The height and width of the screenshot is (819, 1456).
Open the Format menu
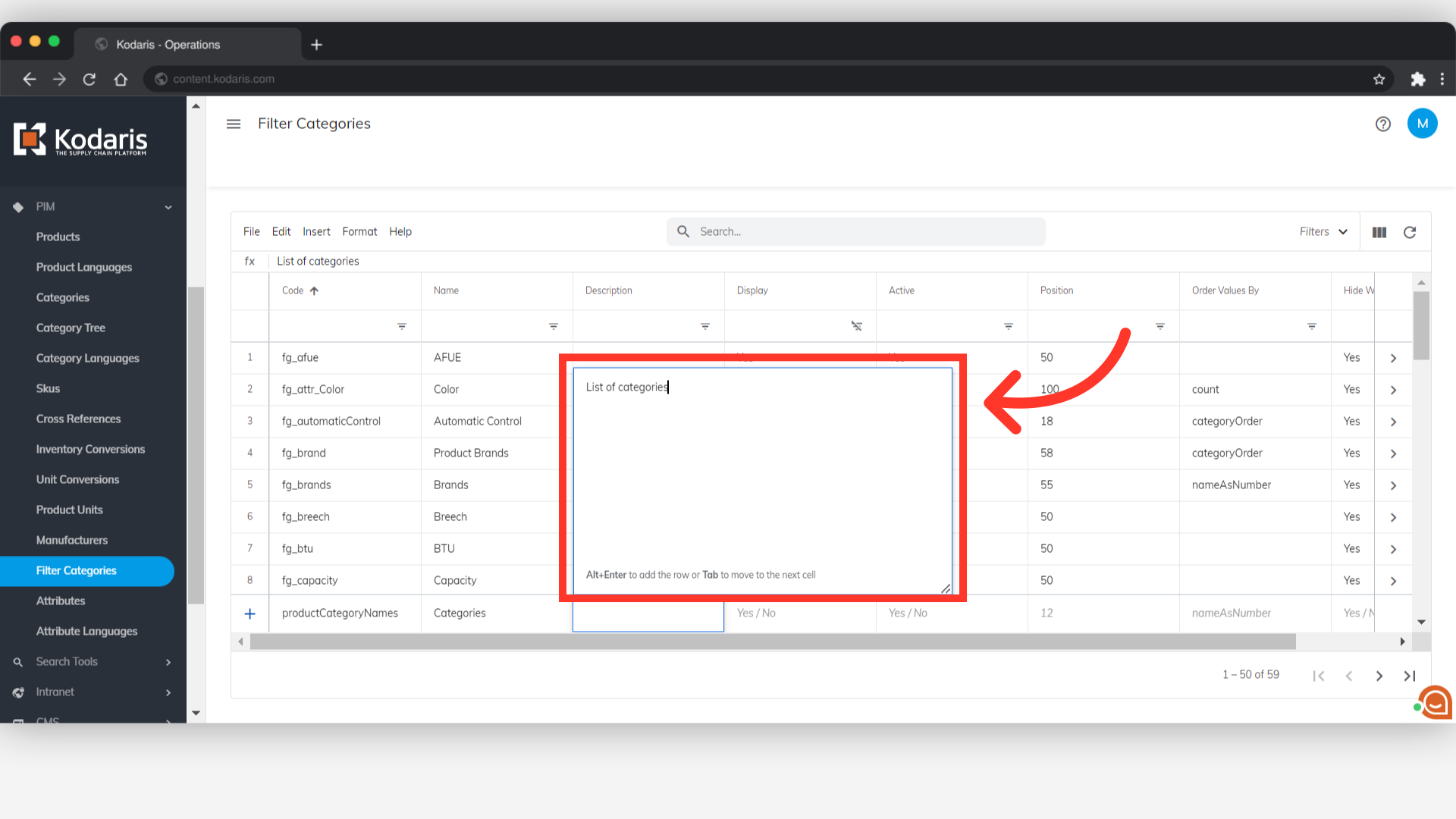tap(359, 232)
